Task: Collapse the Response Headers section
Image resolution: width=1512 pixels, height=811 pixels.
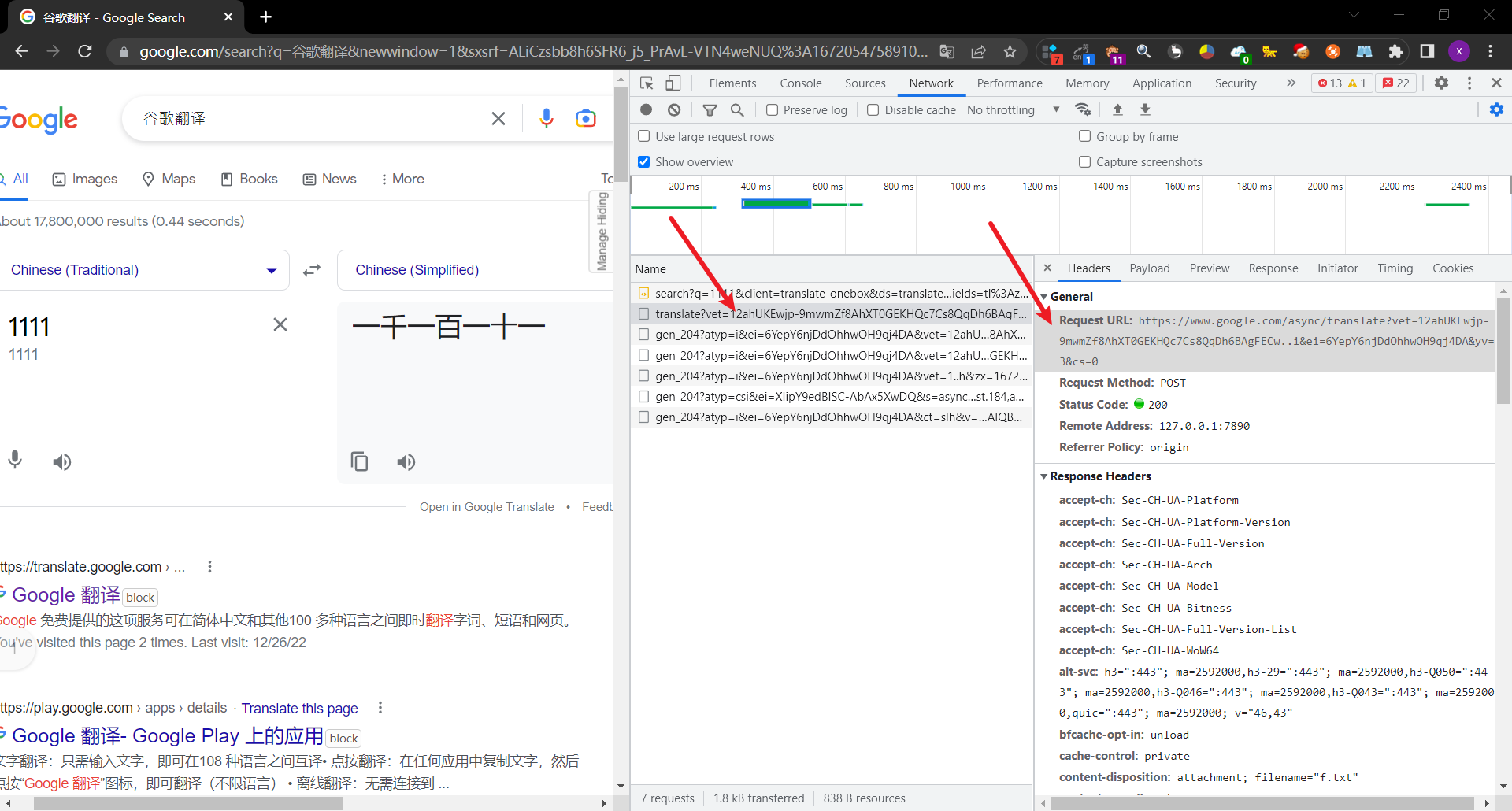Action: click(x=1099, y=476)
